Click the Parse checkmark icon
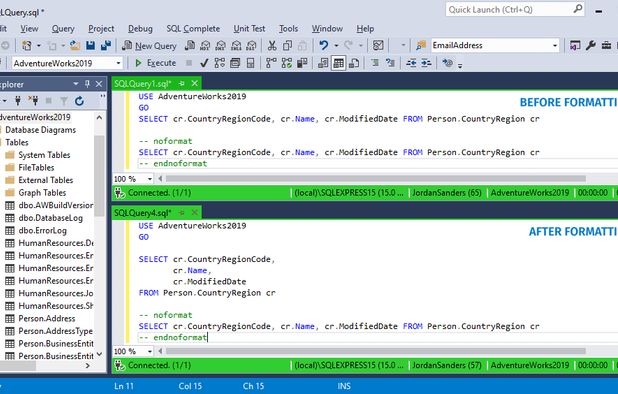This screenshot has width=618, height=394. pos(204,63)
